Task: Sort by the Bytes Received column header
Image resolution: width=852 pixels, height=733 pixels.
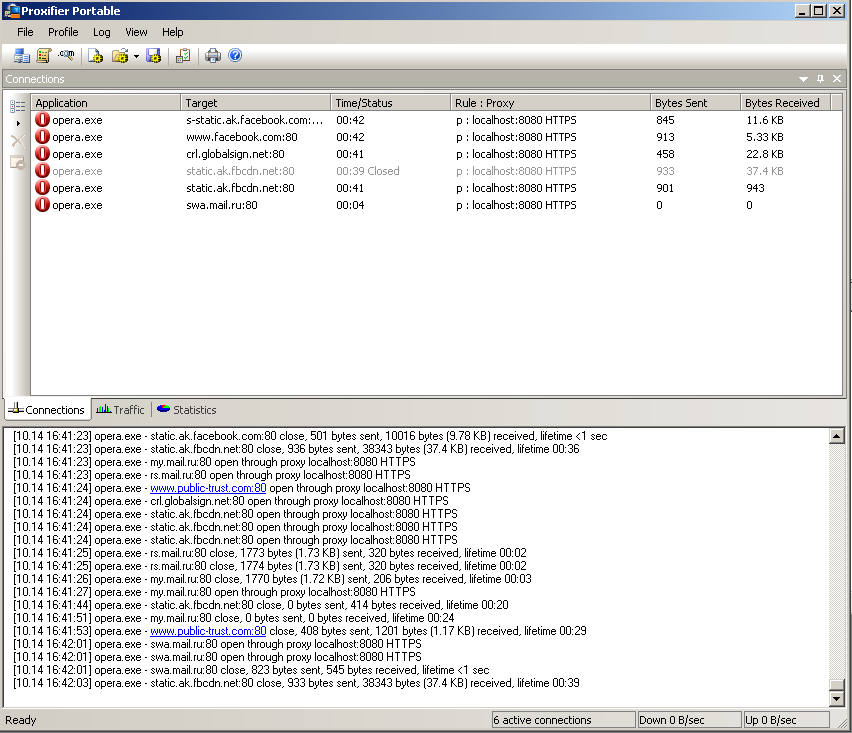Action: [785, 103]
